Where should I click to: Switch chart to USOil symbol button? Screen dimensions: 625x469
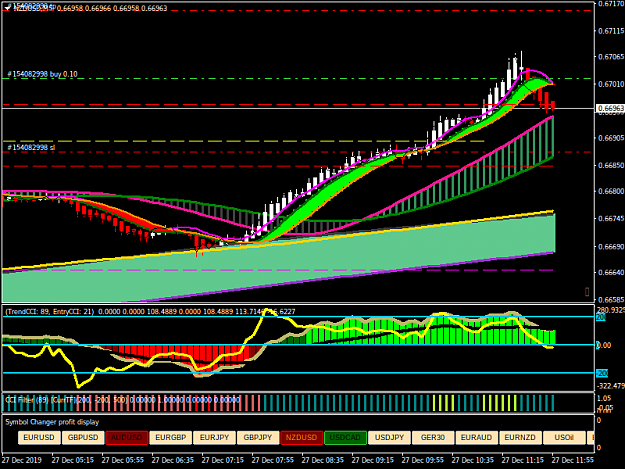(564, 438)
